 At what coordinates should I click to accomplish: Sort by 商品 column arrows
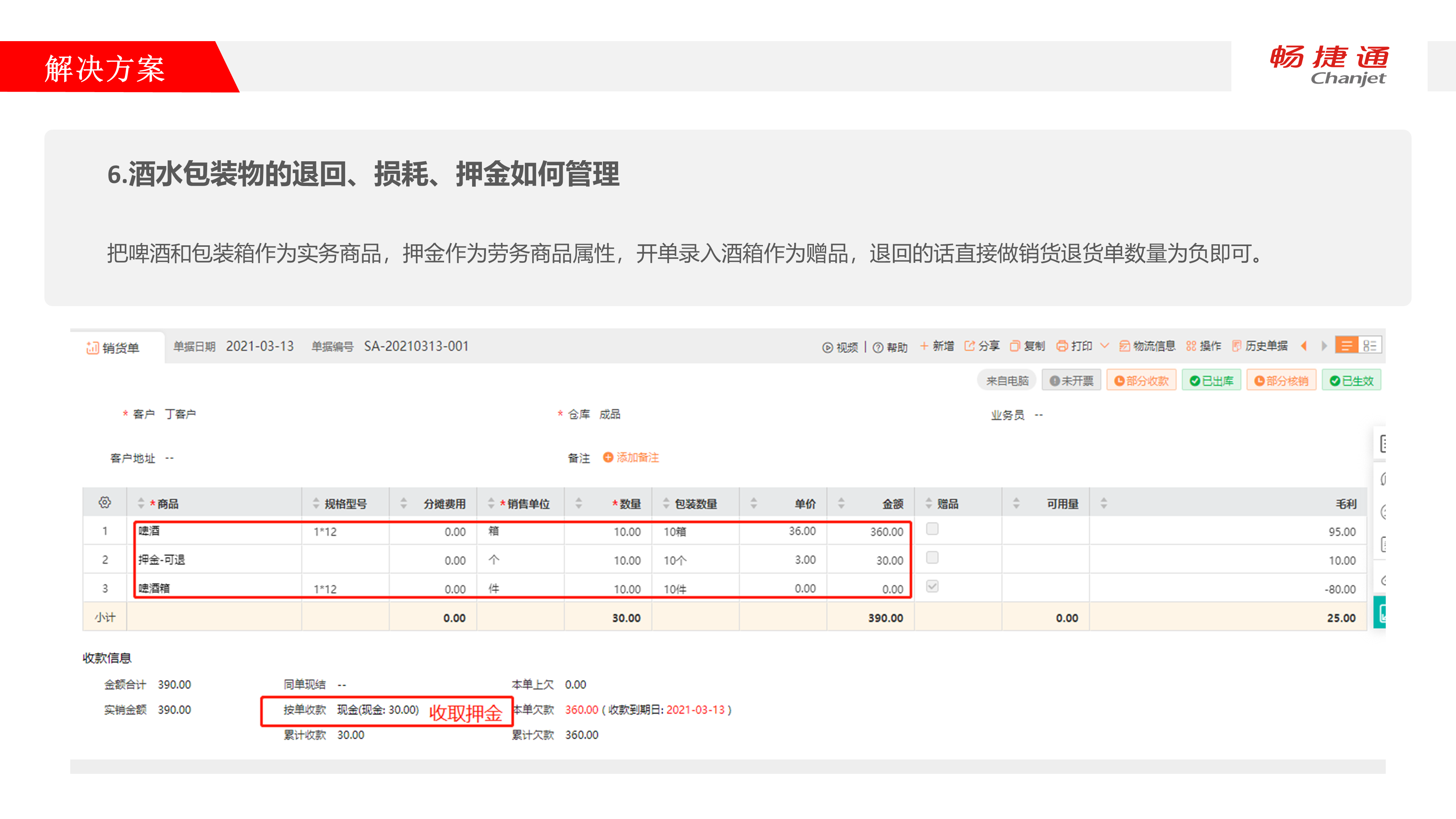click(x=141, y=504)
